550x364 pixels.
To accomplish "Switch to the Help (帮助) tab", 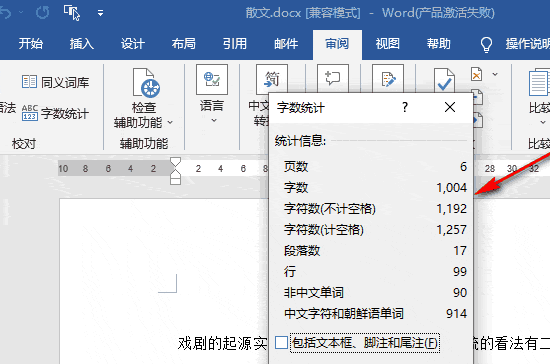I will pyautogui.click(x=438, y=44).
